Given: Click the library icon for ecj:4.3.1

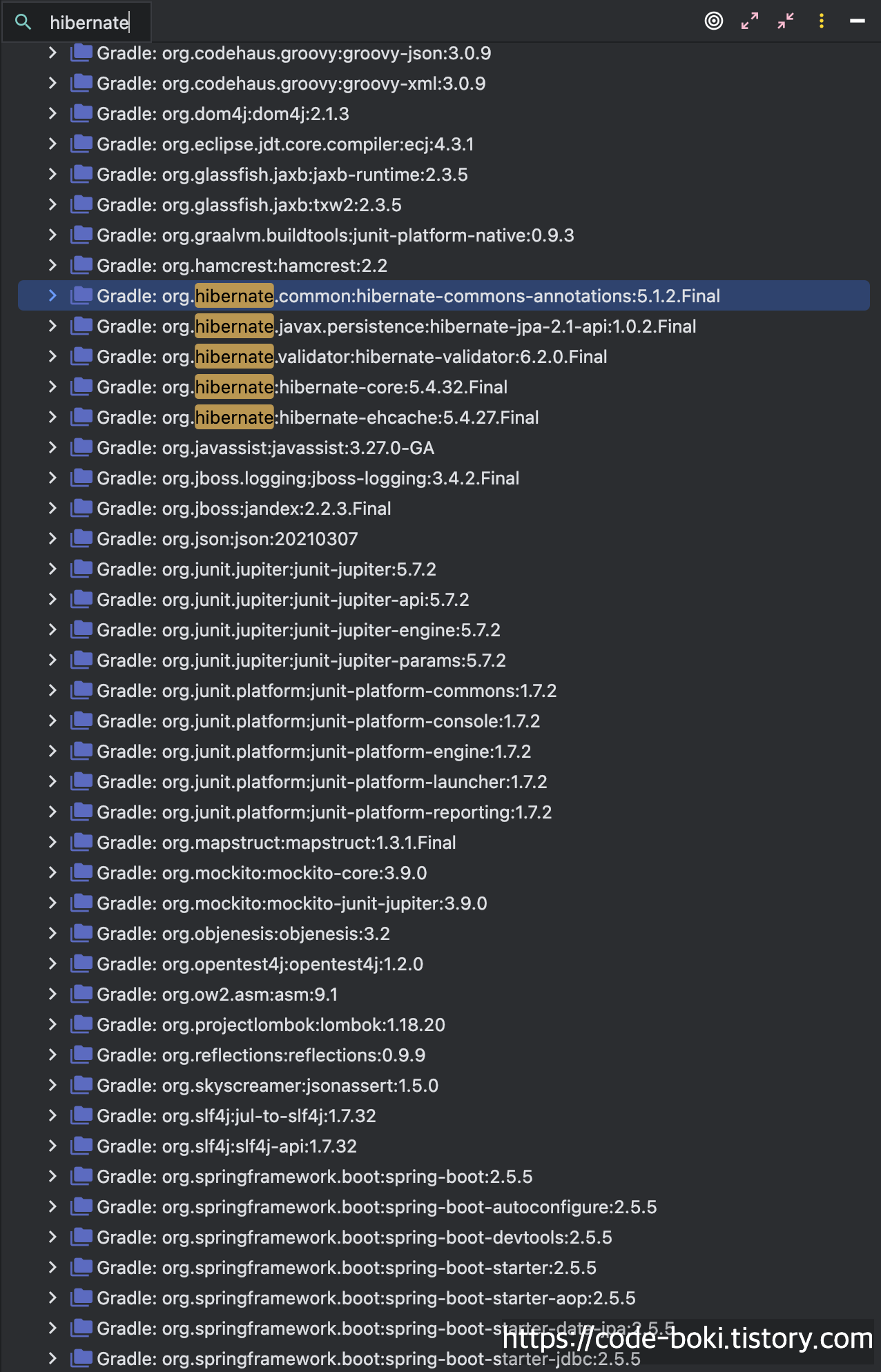Looking at the screenshot, I should point(81,144).
